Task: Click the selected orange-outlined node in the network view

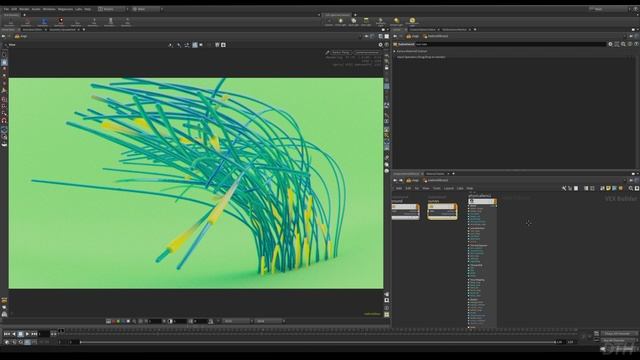Action: coord(442,211)
